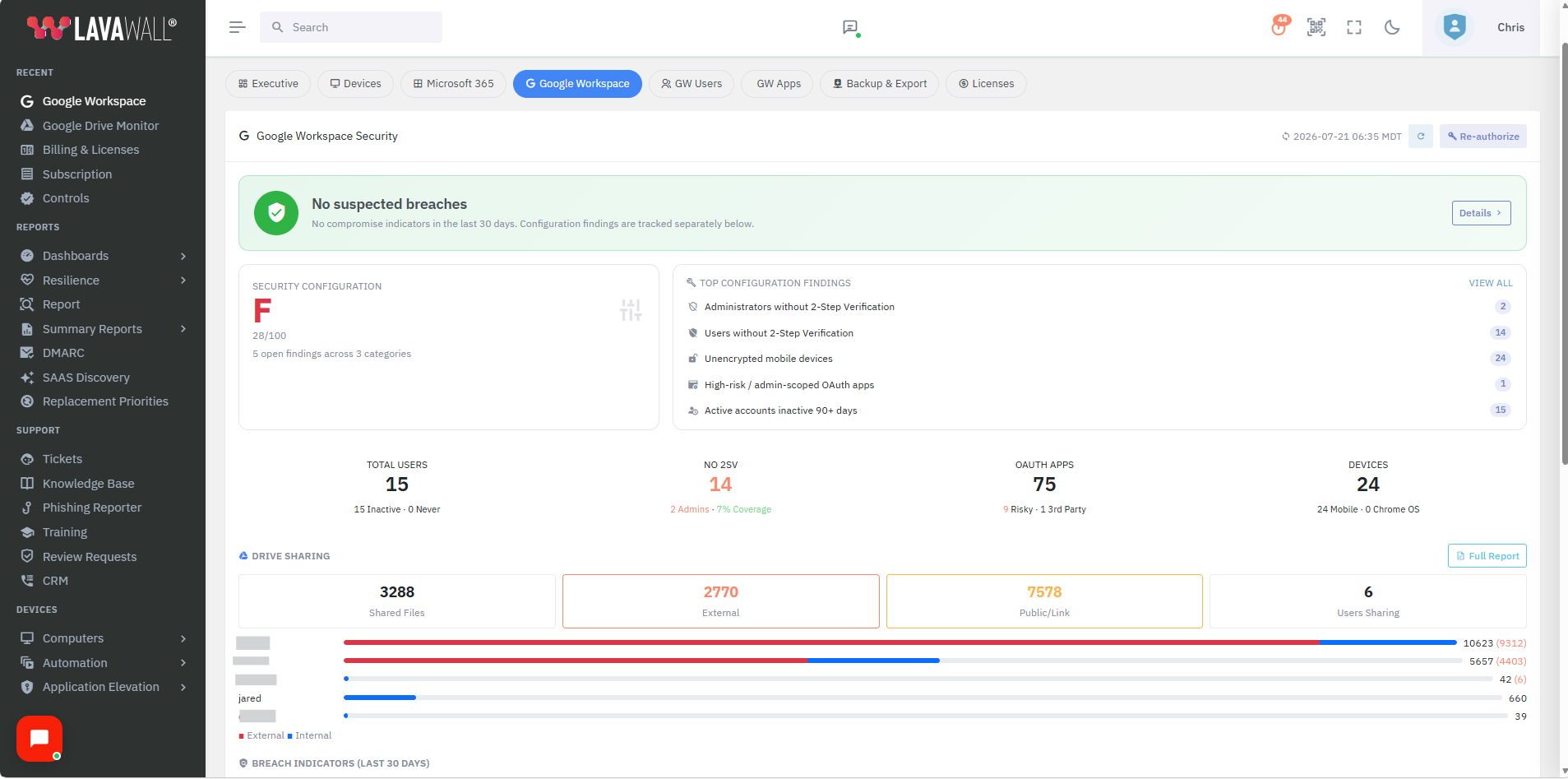Open Replacement Priorities sidebar item
Image resolution: width=1568 pixels, height=779 pixels.
(105, 401)
